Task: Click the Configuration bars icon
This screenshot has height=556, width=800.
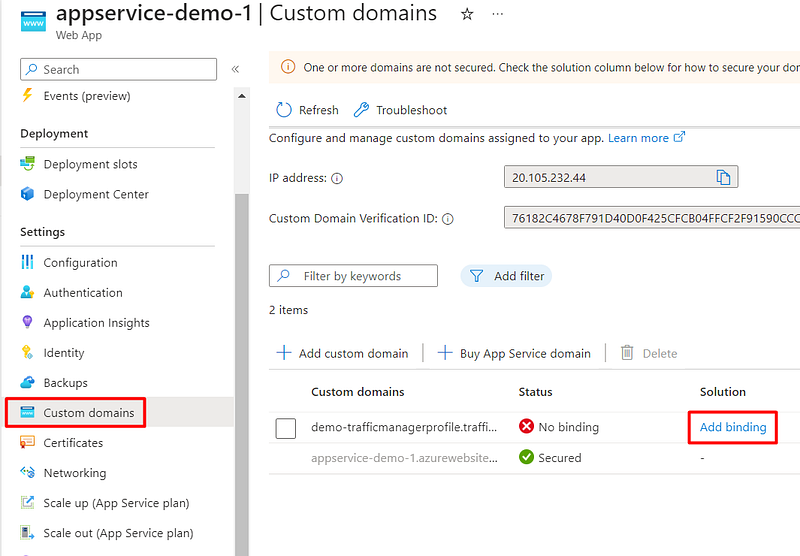Action: (28, 262)
